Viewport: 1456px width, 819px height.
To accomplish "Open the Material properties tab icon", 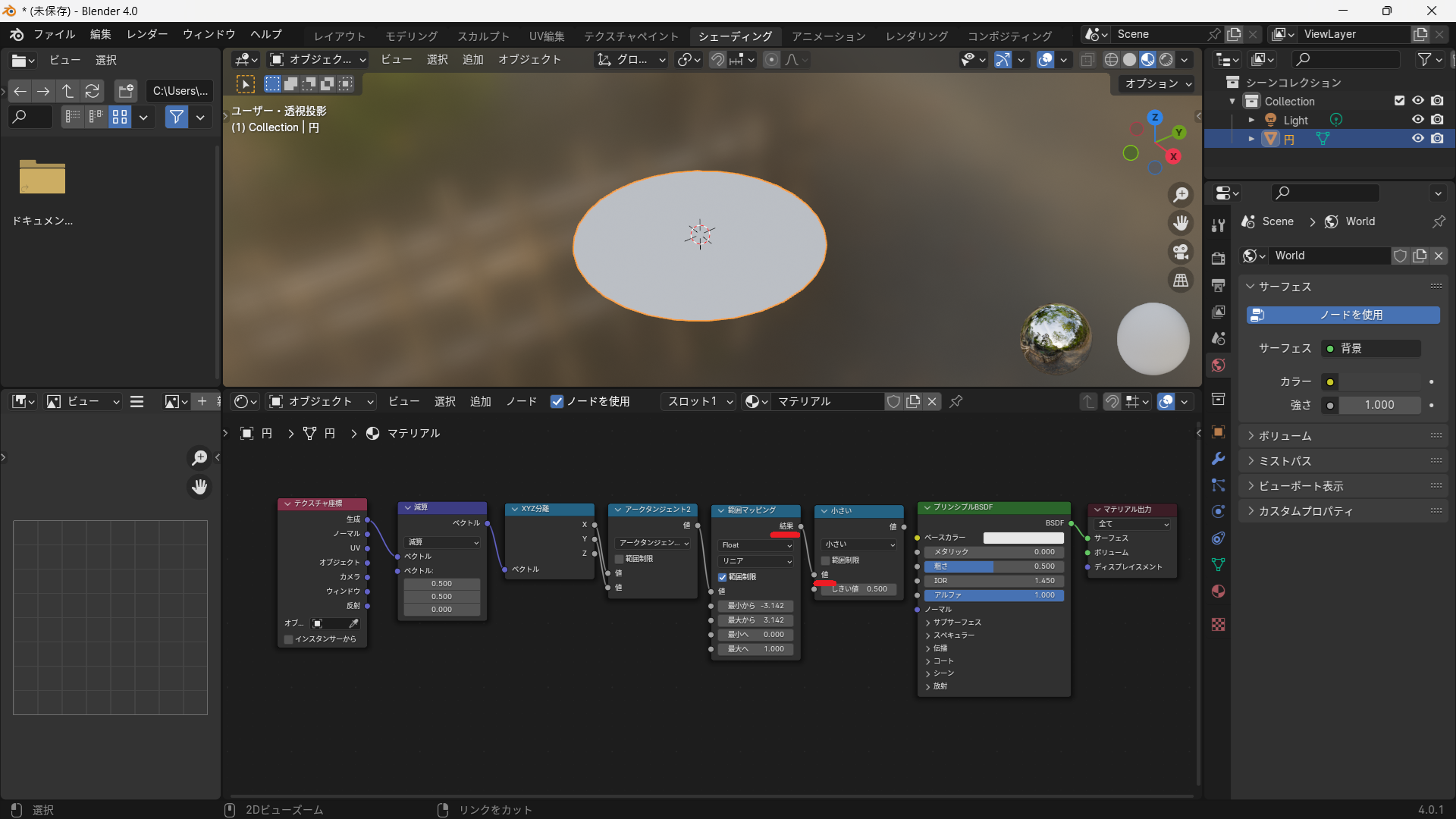I will pos(1218,591).
